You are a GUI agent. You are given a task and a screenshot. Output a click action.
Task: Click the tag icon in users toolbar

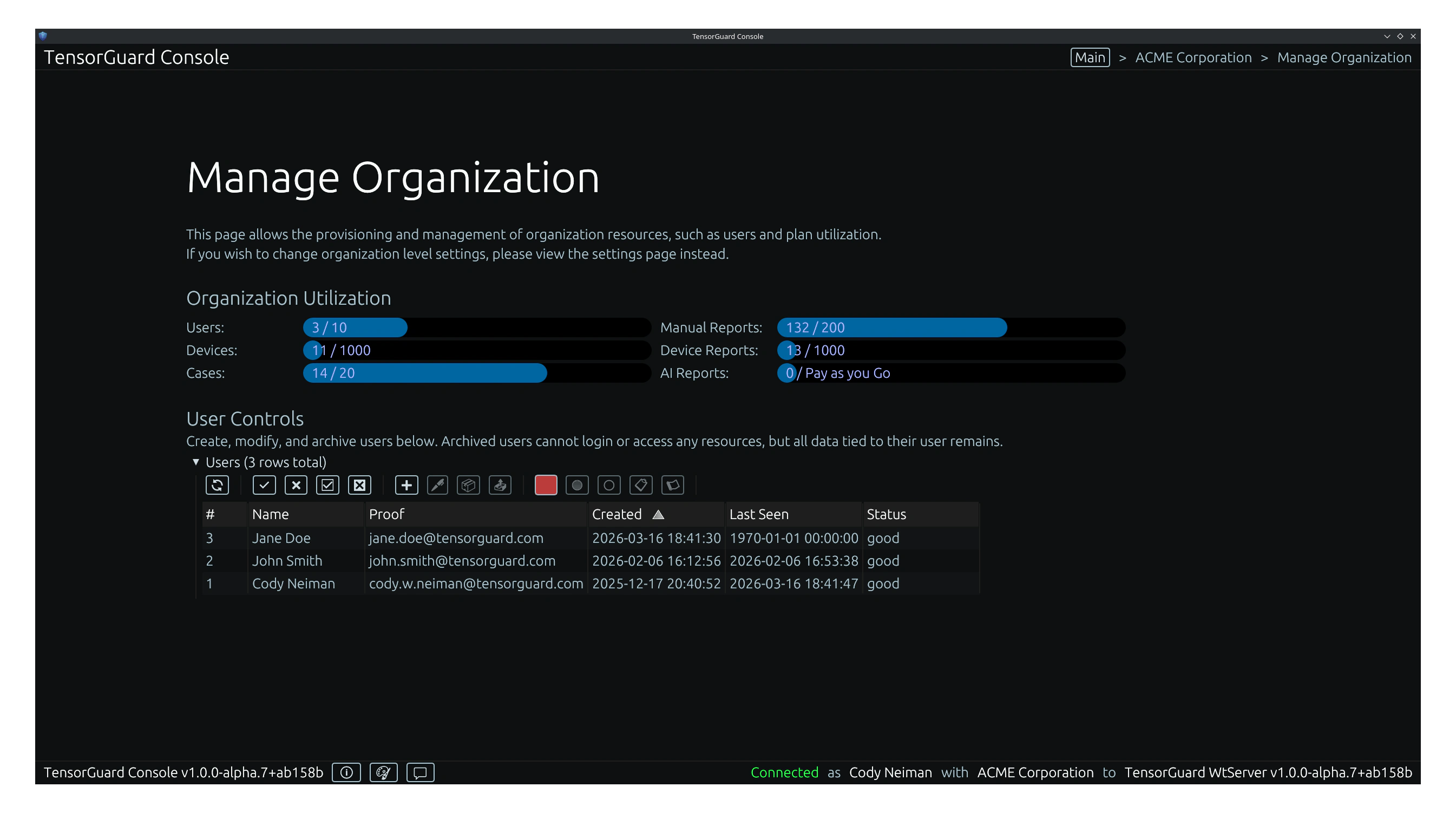coord(641,485)
